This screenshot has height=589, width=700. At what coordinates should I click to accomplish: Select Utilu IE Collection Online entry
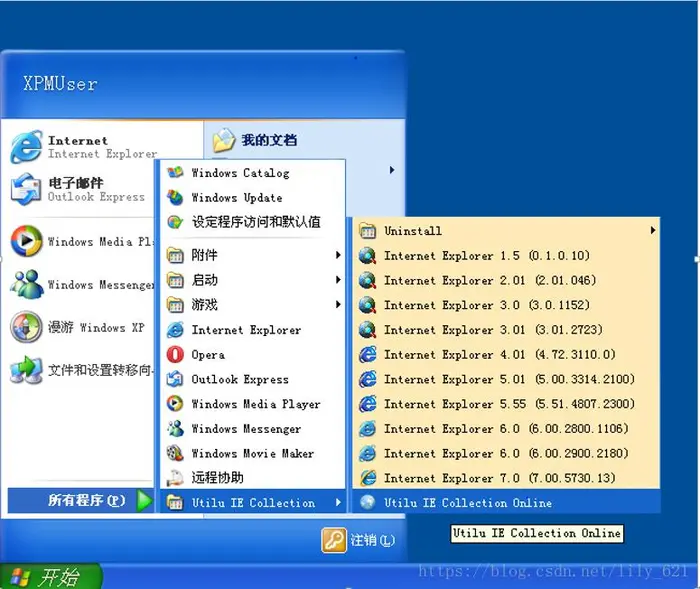tap(506, 502)
